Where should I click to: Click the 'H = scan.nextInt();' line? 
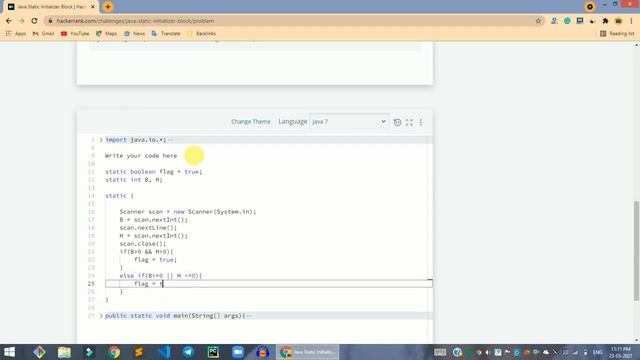[x=153, y=236]
